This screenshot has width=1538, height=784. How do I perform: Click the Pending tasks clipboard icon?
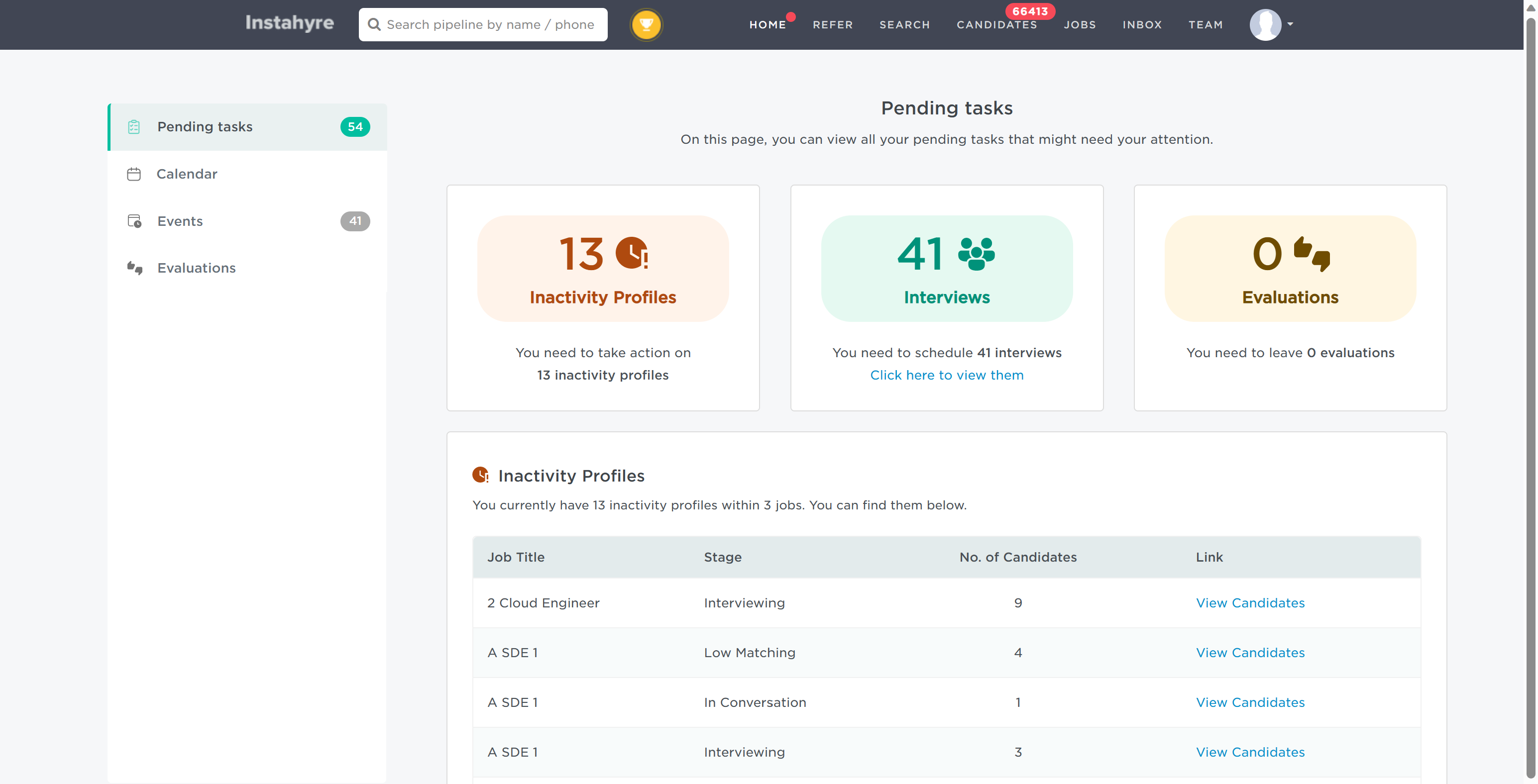pyautogui.click(x=134, y=126)
